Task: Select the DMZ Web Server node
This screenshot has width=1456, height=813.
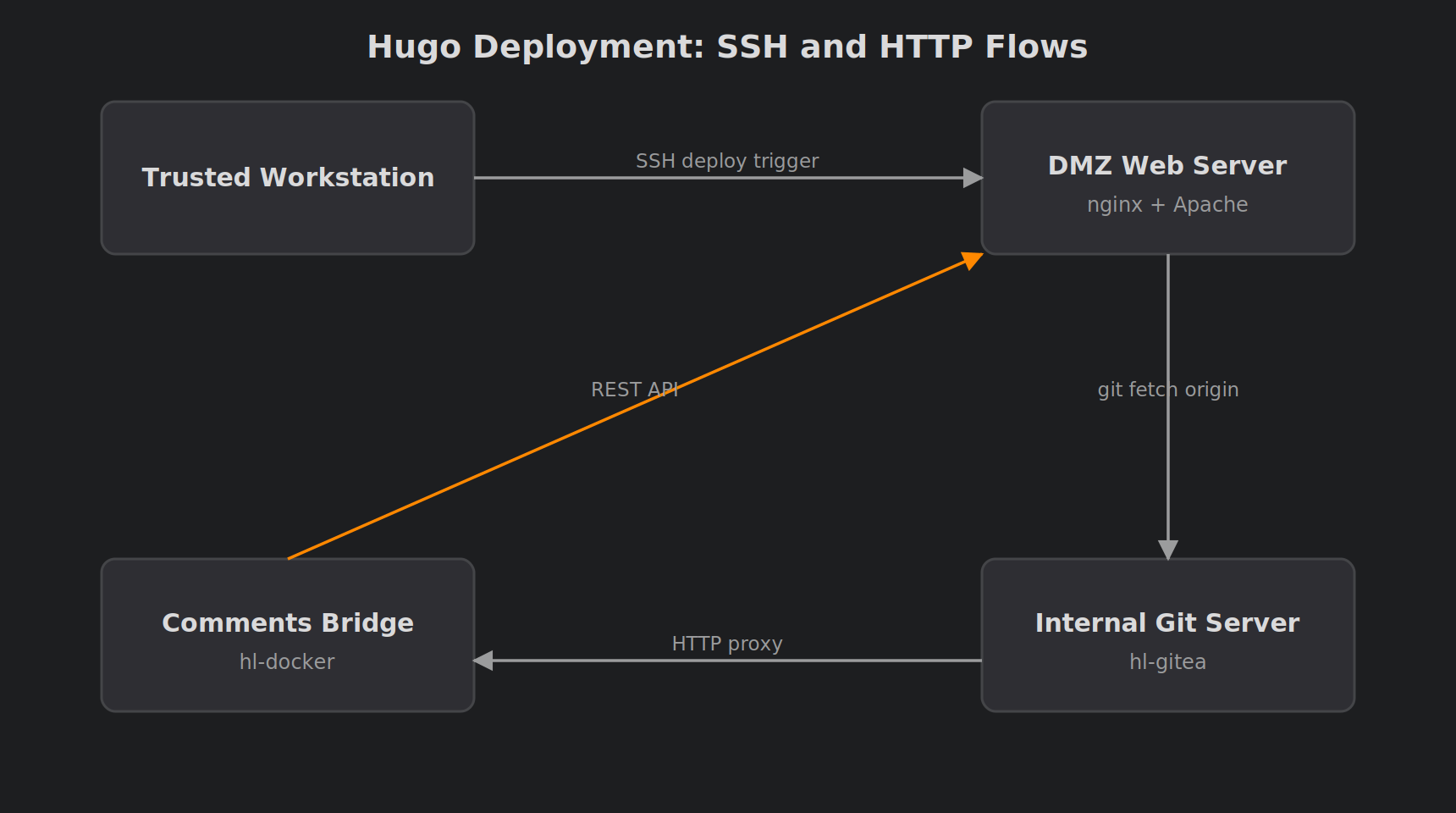Action: pyautogui.click(x=1168, y=178)
